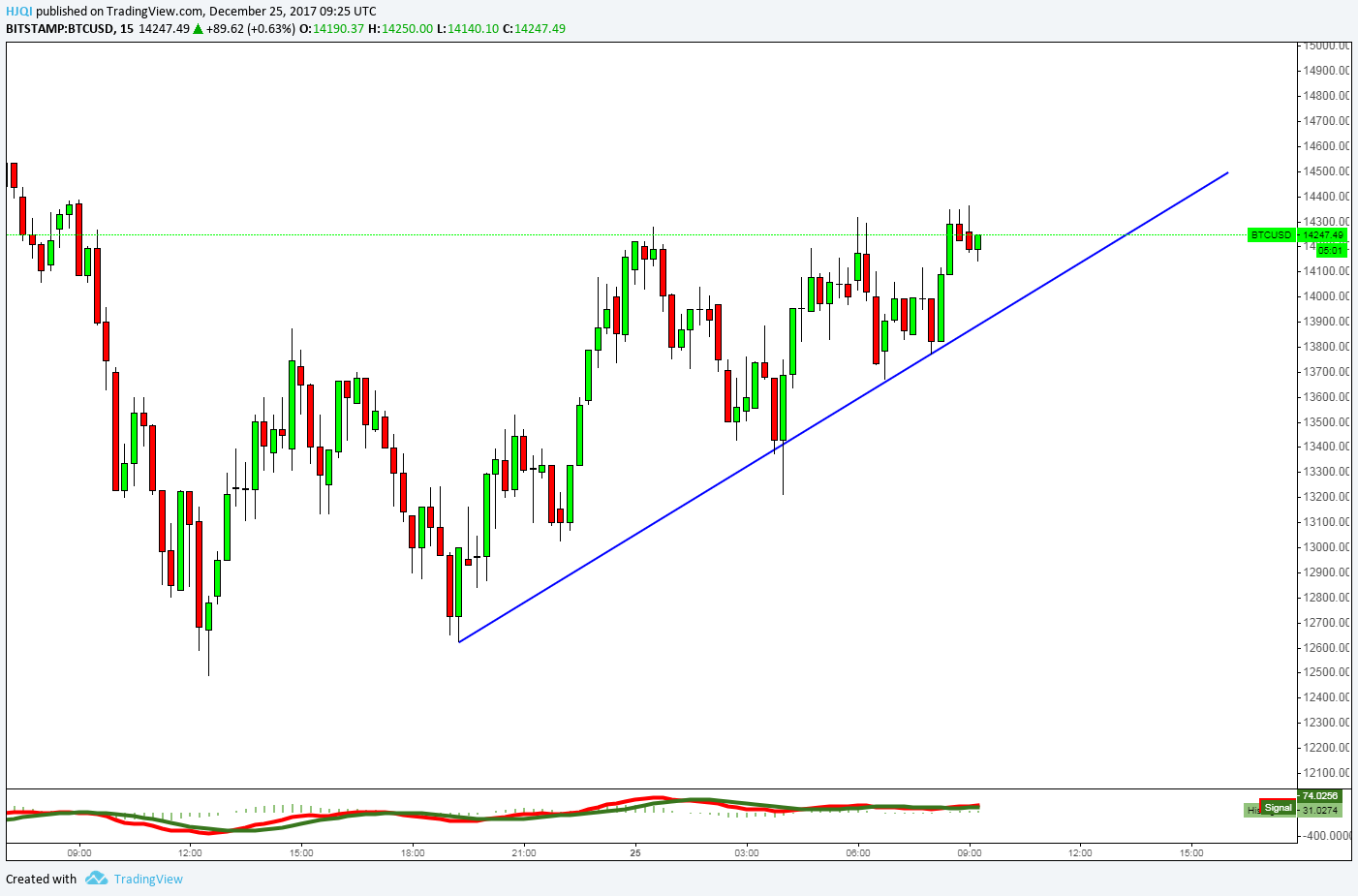Screen dimensions: 1358x896
Task: Click the 18:00 time axis label
Action: coord(413,853)
